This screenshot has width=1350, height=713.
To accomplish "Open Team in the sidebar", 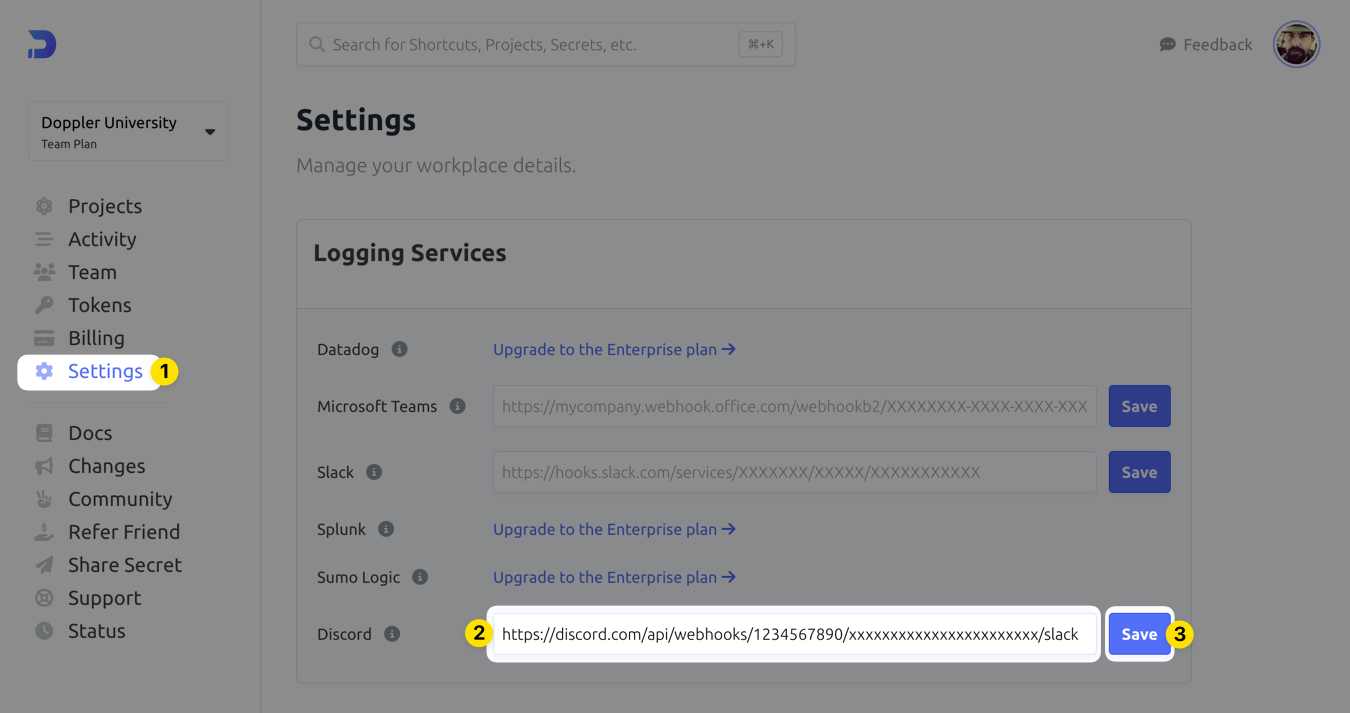I will [x=92, y=272].
